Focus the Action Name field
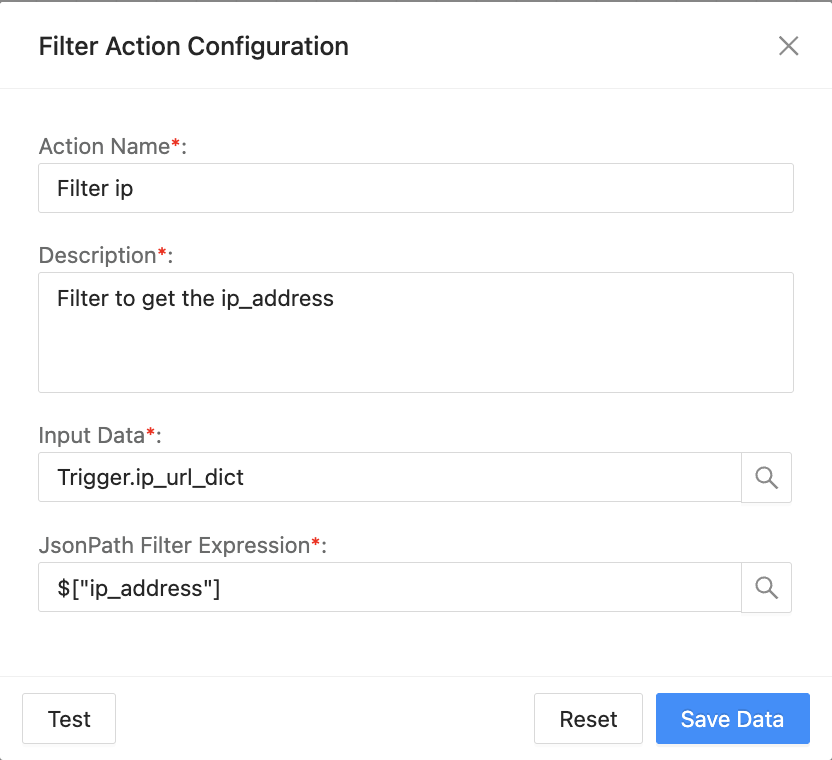Image resolution: width=832 pixels, height=760 pixels. tap(415, 188)
